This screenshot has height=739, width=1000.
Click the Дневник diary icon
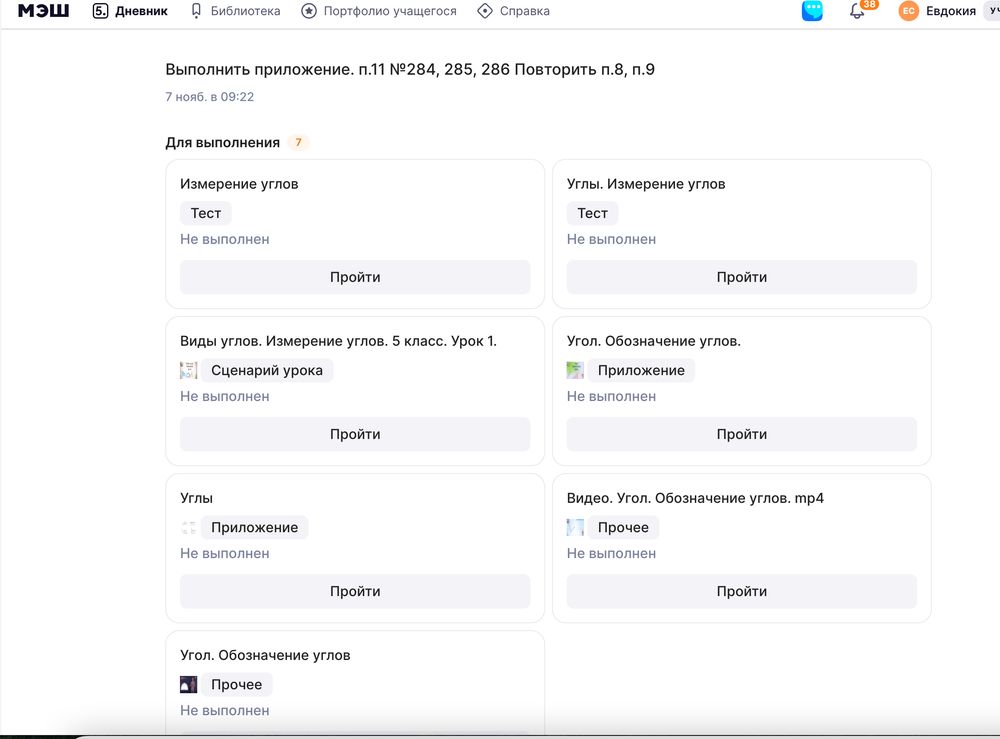click(x=100, y=11)
